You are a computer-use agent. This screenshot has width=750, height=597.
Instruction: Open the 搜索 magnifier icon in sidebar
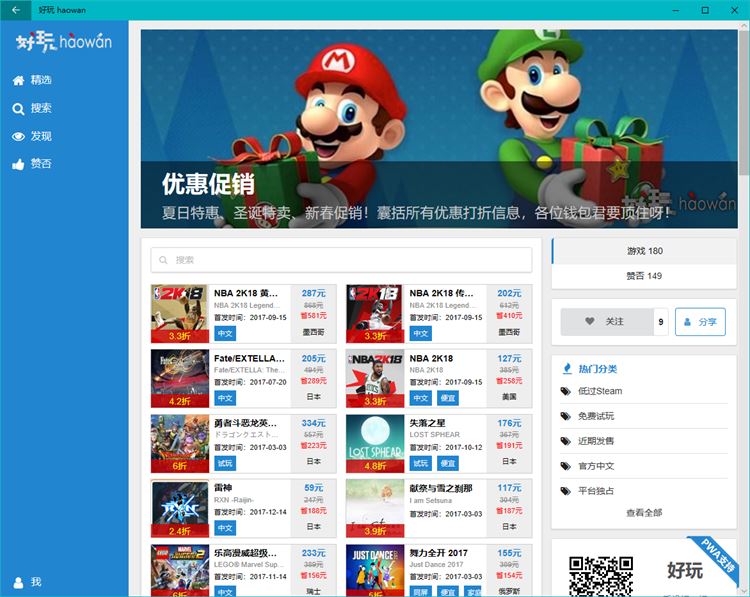[18, 109]
